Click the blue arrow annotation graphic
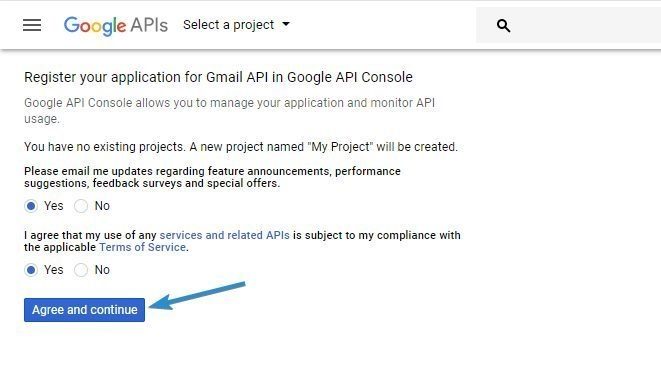Image resolution: width=661 pixels, height=371 pixels. pos(197,296)
